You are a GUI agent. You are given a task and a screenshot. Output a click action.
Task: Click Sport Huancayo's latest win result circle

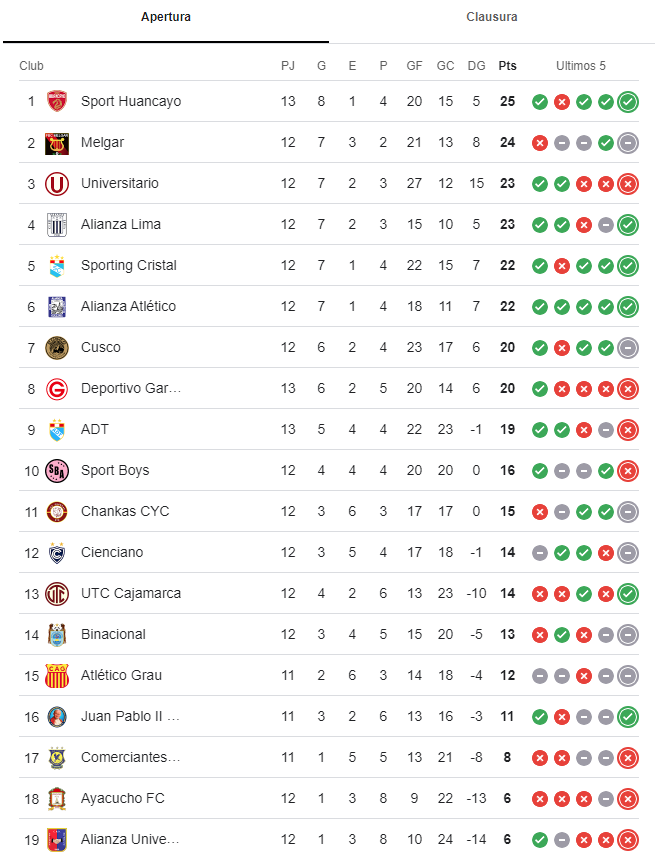tap(628, 102)
